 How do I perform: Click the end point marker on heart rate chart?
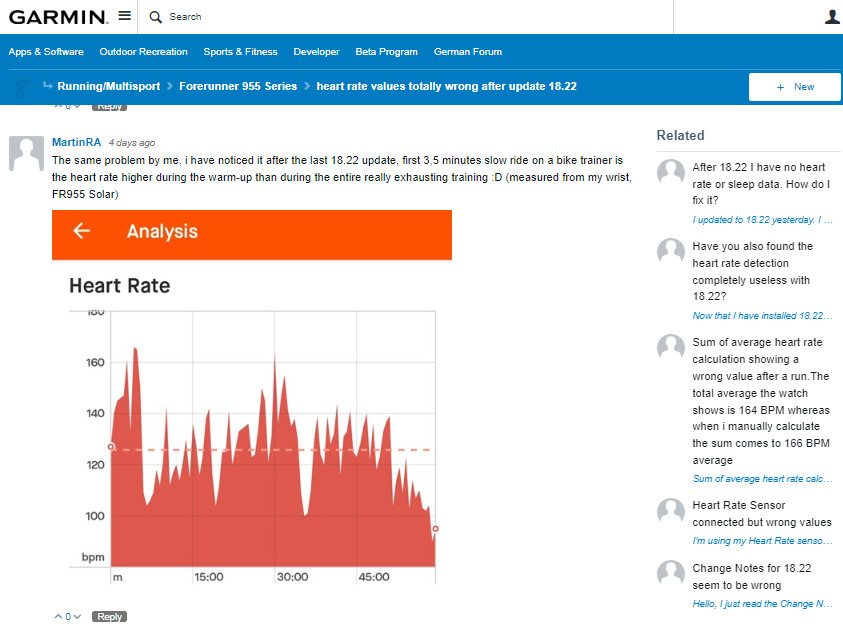point(435,529)
